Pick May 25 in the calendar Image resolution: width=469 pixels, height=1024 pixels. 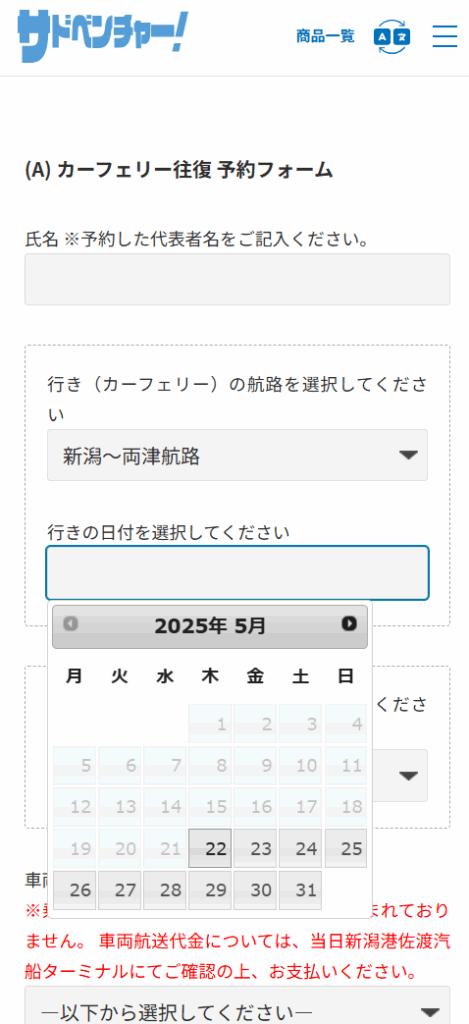pyautogui.click(x=346, y=848)
